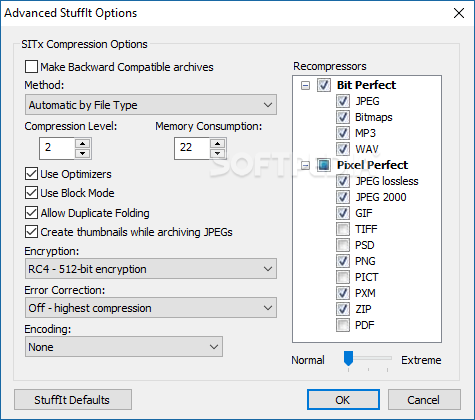Toggle the Pixel Perfect group checkbox
475x420 pixels.
(323, 165)
